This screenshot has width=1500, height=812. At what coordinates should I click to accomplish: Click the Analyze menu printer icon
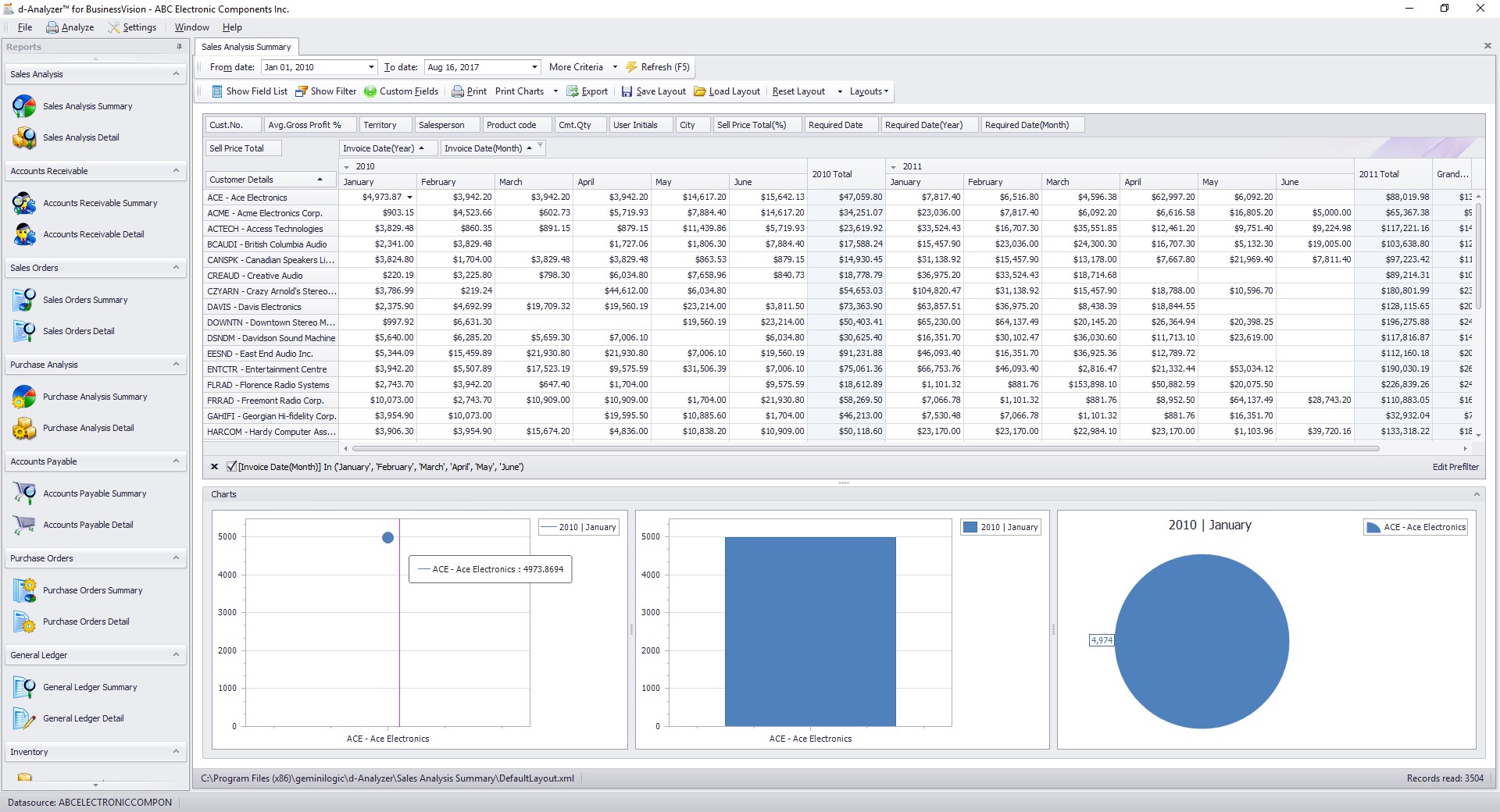pyautogui.click(x=52, y=27)
